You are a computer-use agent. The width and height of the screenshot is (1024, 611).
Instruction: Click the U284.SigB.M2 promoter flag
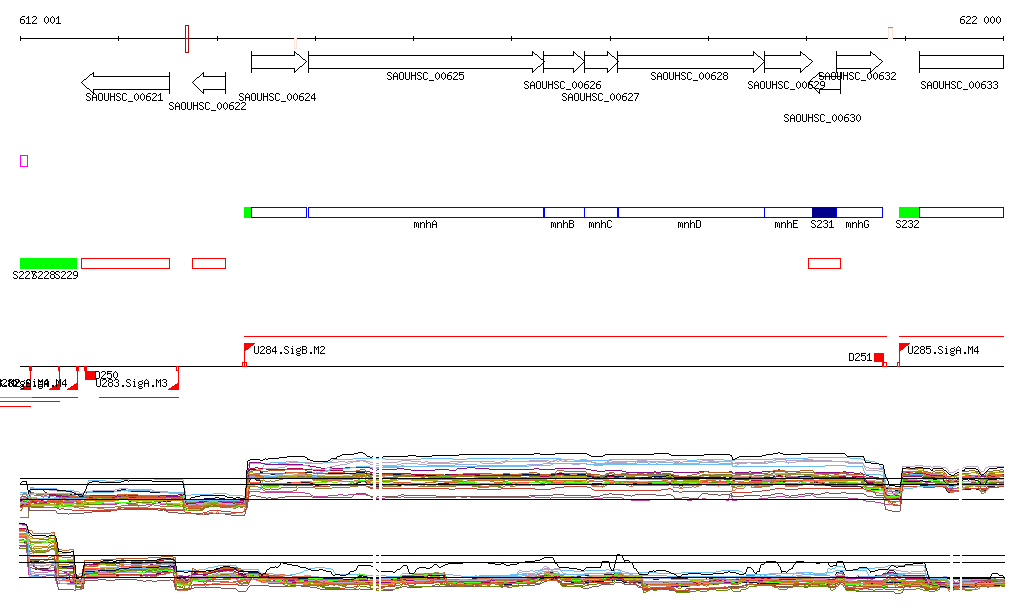pos(248,348)
